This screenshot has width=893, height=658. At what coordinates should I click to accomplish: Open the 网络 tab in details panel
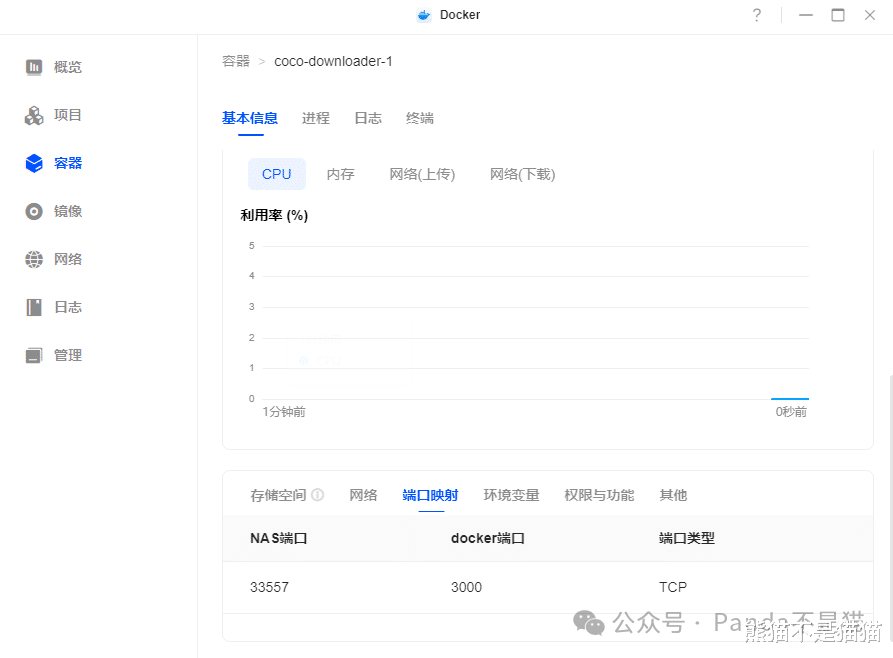click(363, 495)
